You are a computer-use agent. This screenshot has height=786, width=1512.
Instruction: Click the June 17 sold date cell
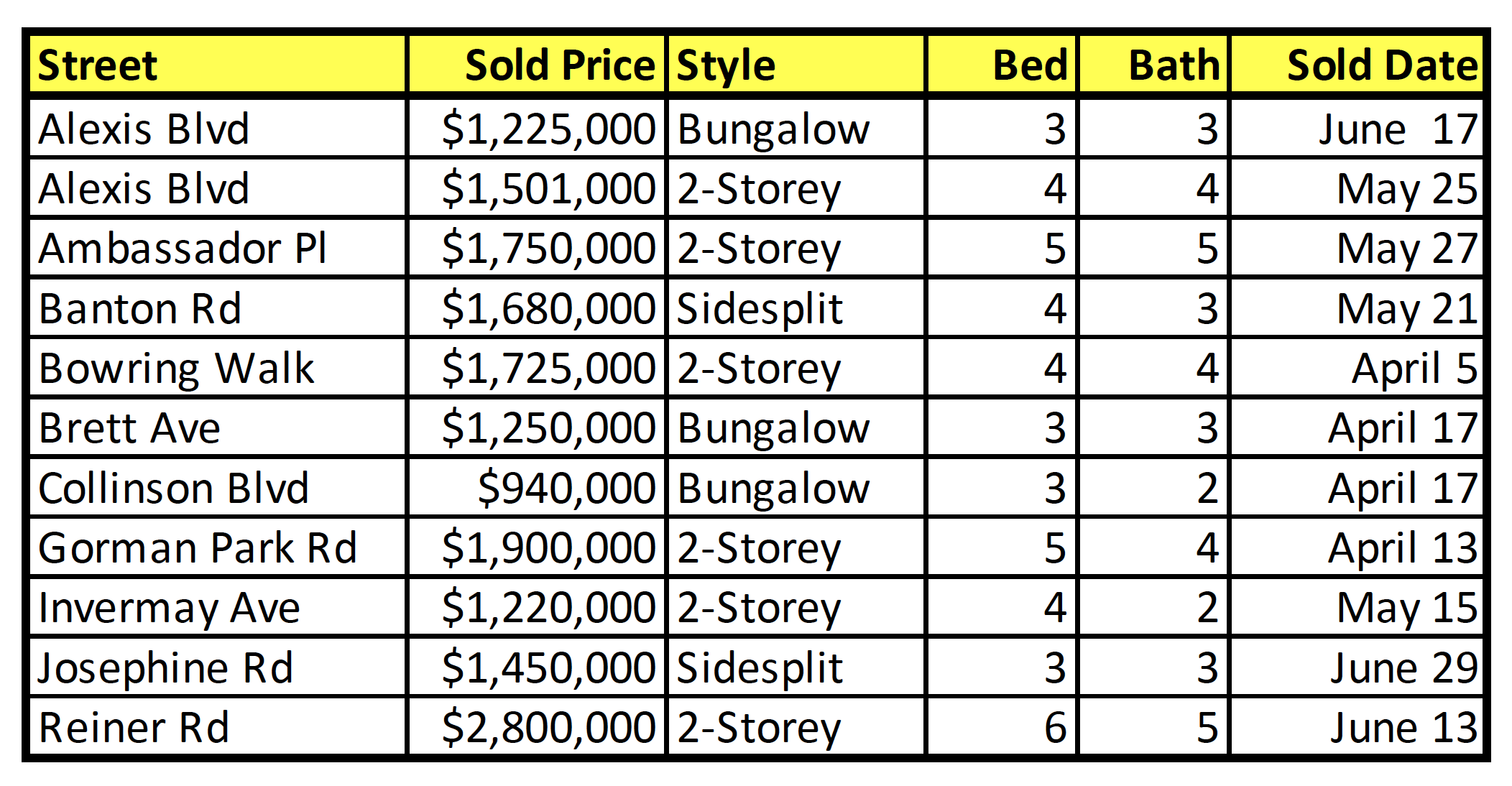pos(1357,128)
